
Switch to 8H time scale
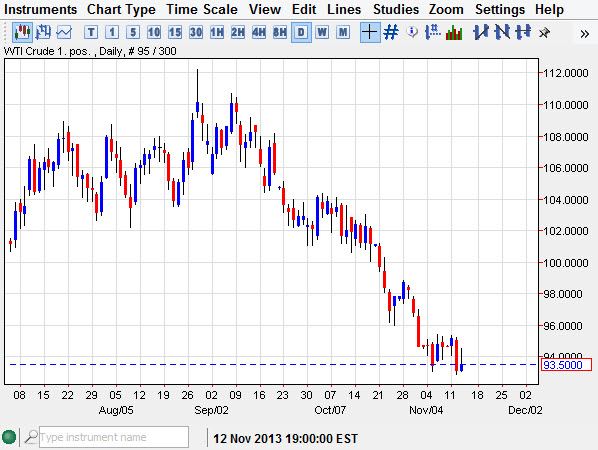(280, 32)
